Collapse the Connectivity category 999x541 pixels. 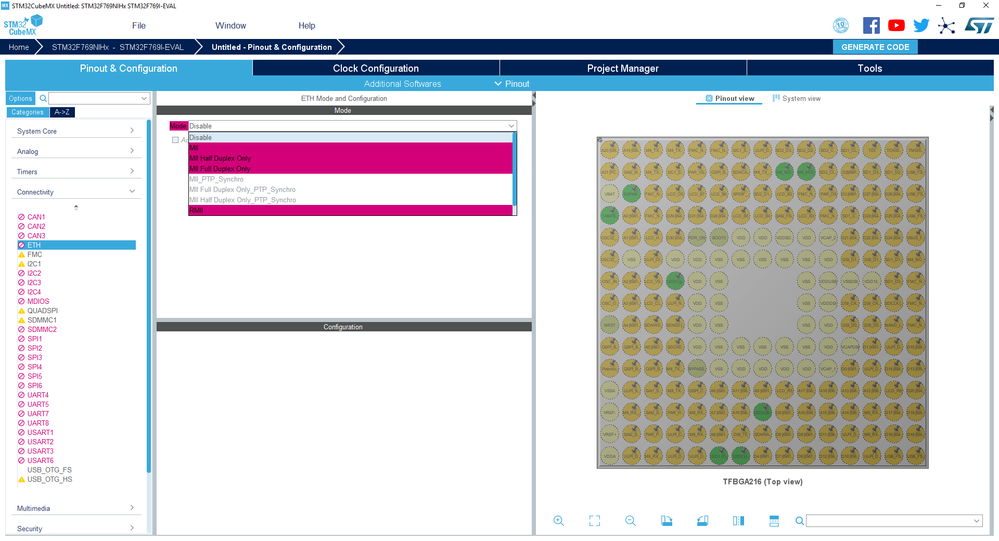(x=74, y=192)
